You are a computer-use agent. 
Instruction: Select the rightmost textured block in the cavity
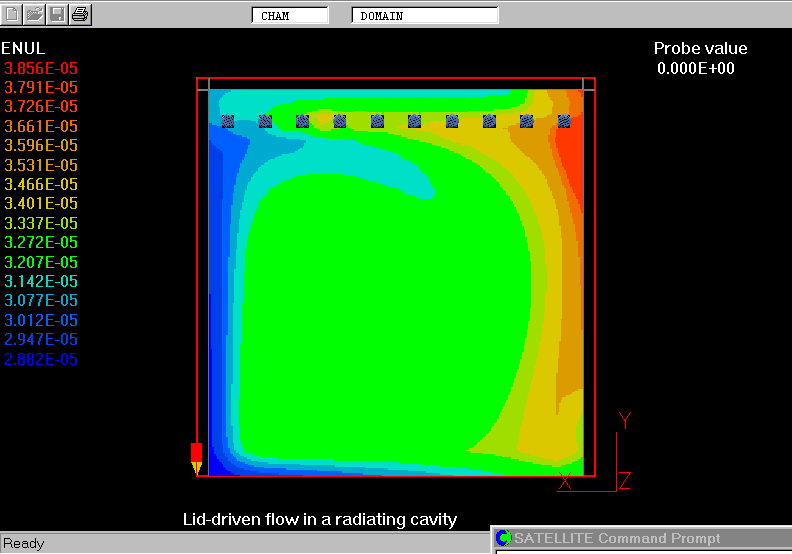(x=564, y=121)
